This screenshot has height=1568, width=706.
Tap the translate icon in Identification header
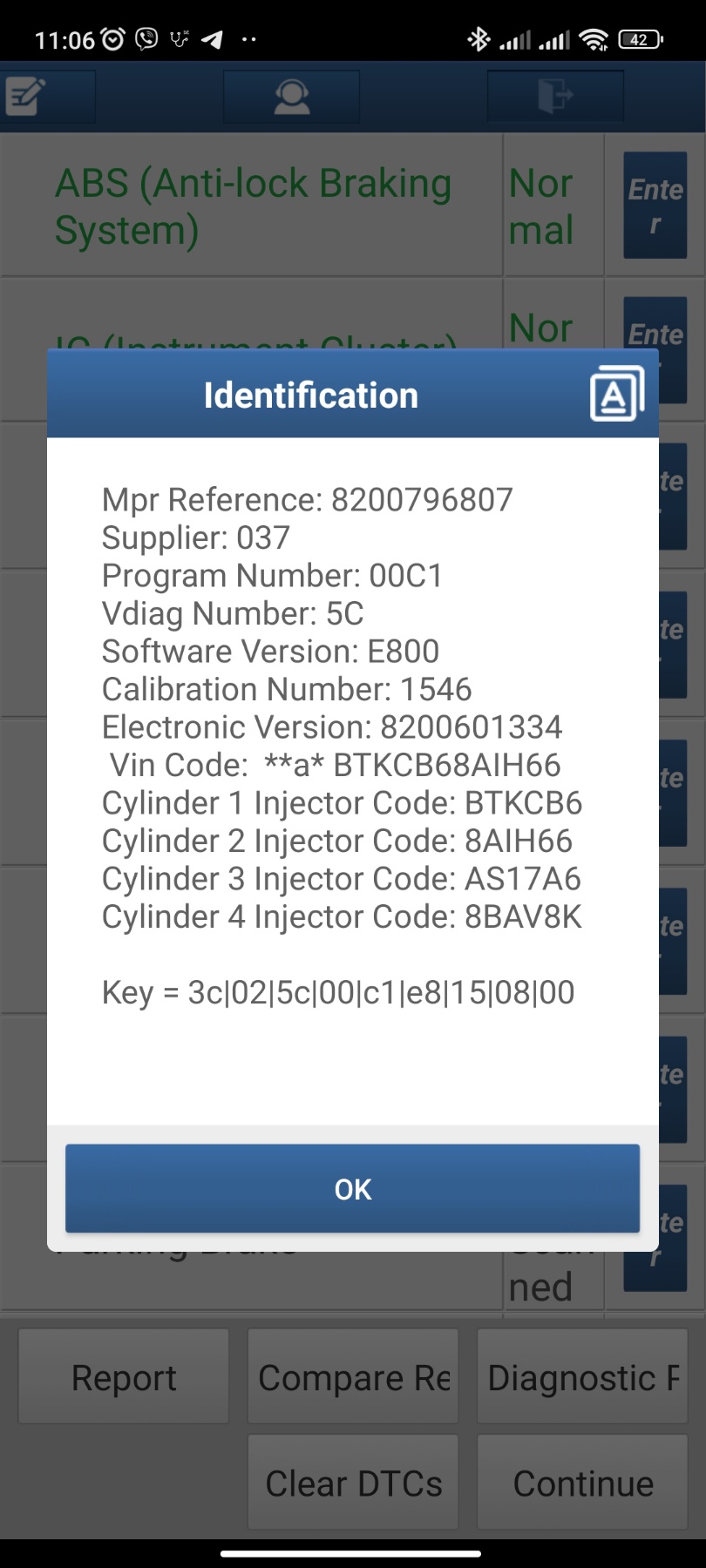pos(616,395)
